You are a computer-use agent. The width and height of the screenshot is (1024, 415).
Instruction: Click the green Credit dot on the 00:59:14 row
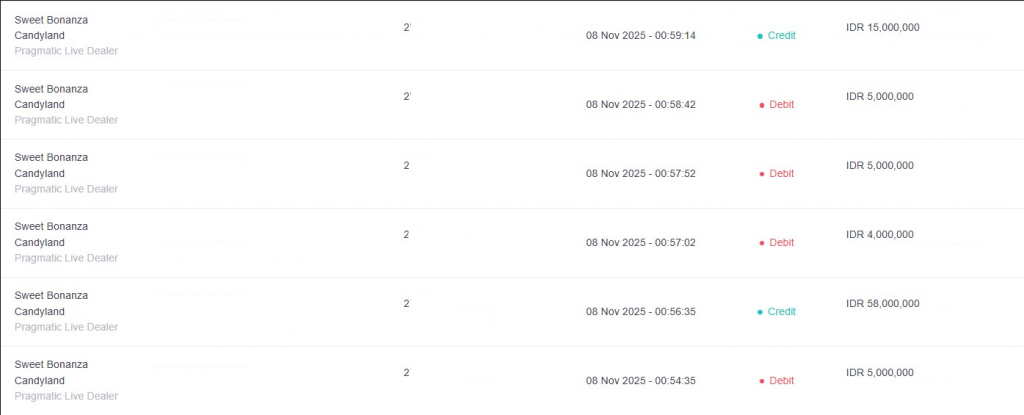(760, 36)
